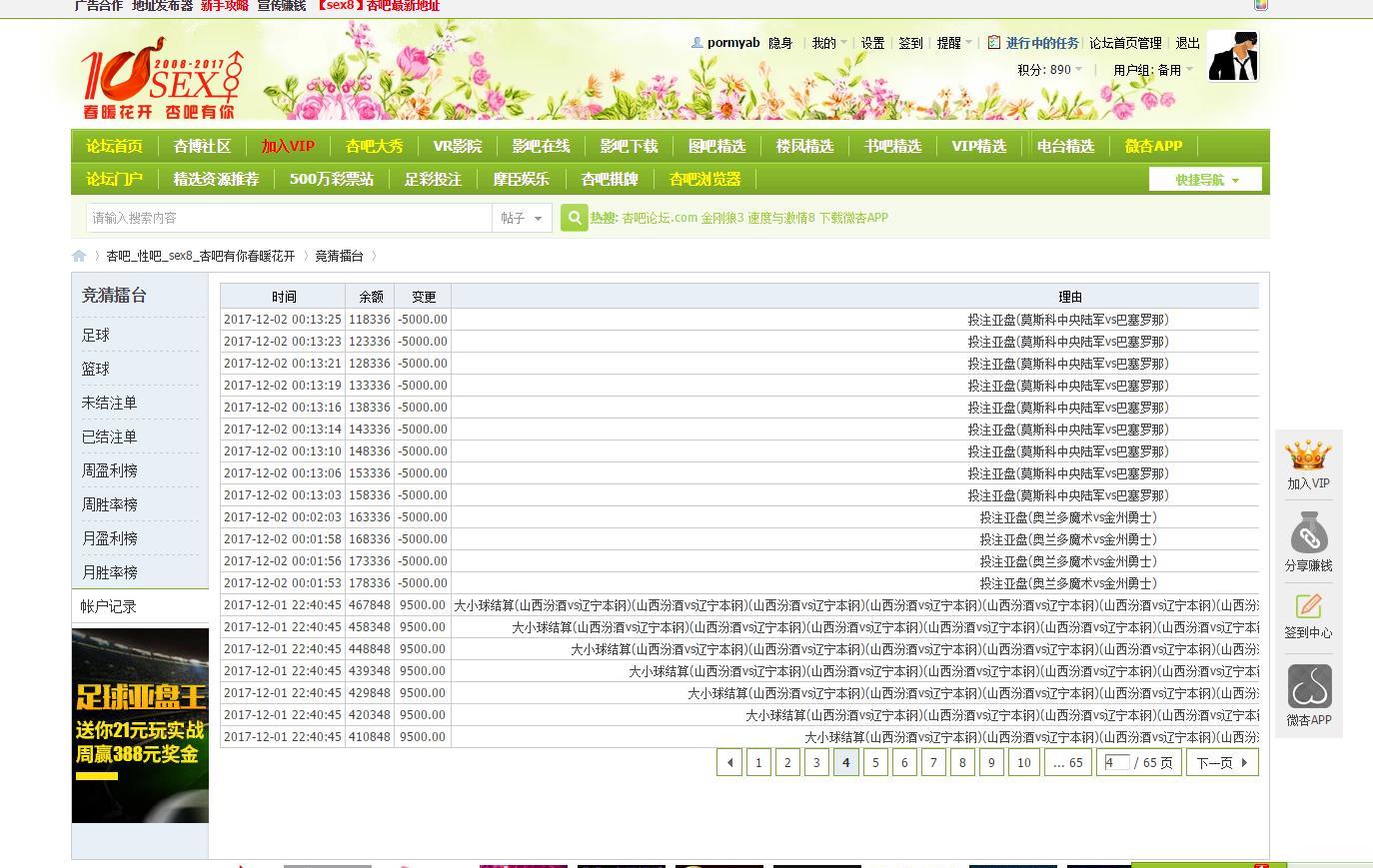
Task: Expand the 积分: 890 points dropdown
Action: pyautogui.click(x=1049, y=70)
